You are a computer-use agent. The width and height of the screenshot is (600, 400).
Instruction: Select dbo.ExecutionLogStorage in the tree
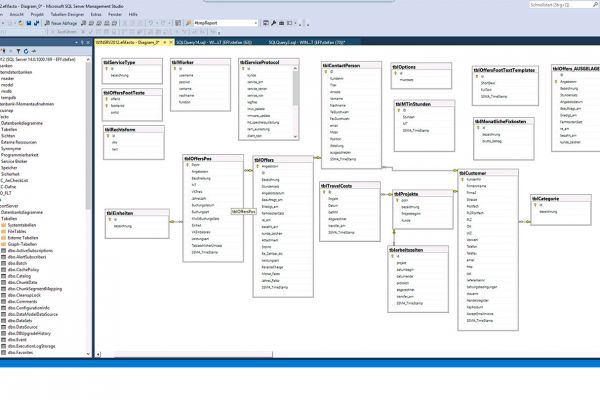[31, 346]
